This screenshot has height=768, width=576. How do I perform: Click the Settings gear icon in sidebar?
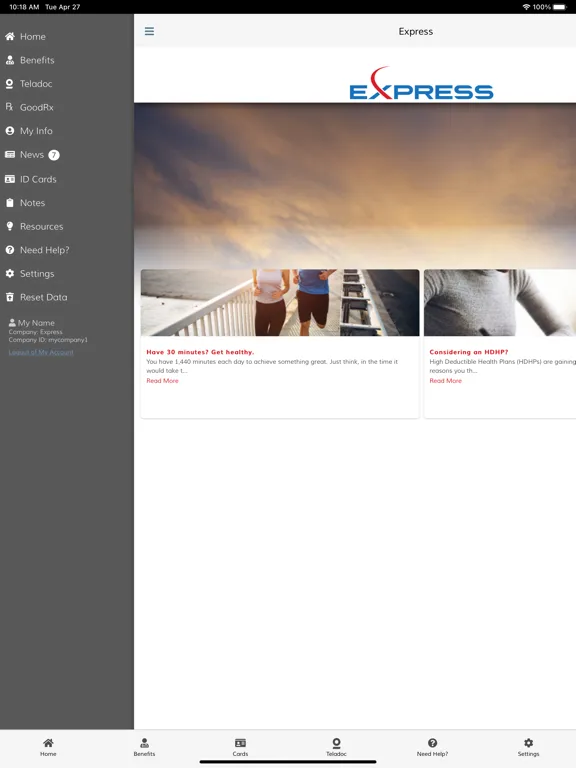10,273
